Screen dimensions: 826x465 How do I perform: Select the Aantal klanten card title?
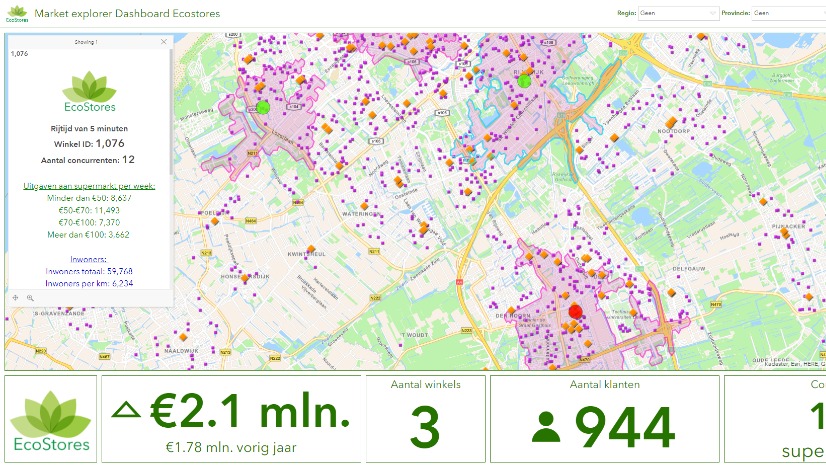point(604,384)
